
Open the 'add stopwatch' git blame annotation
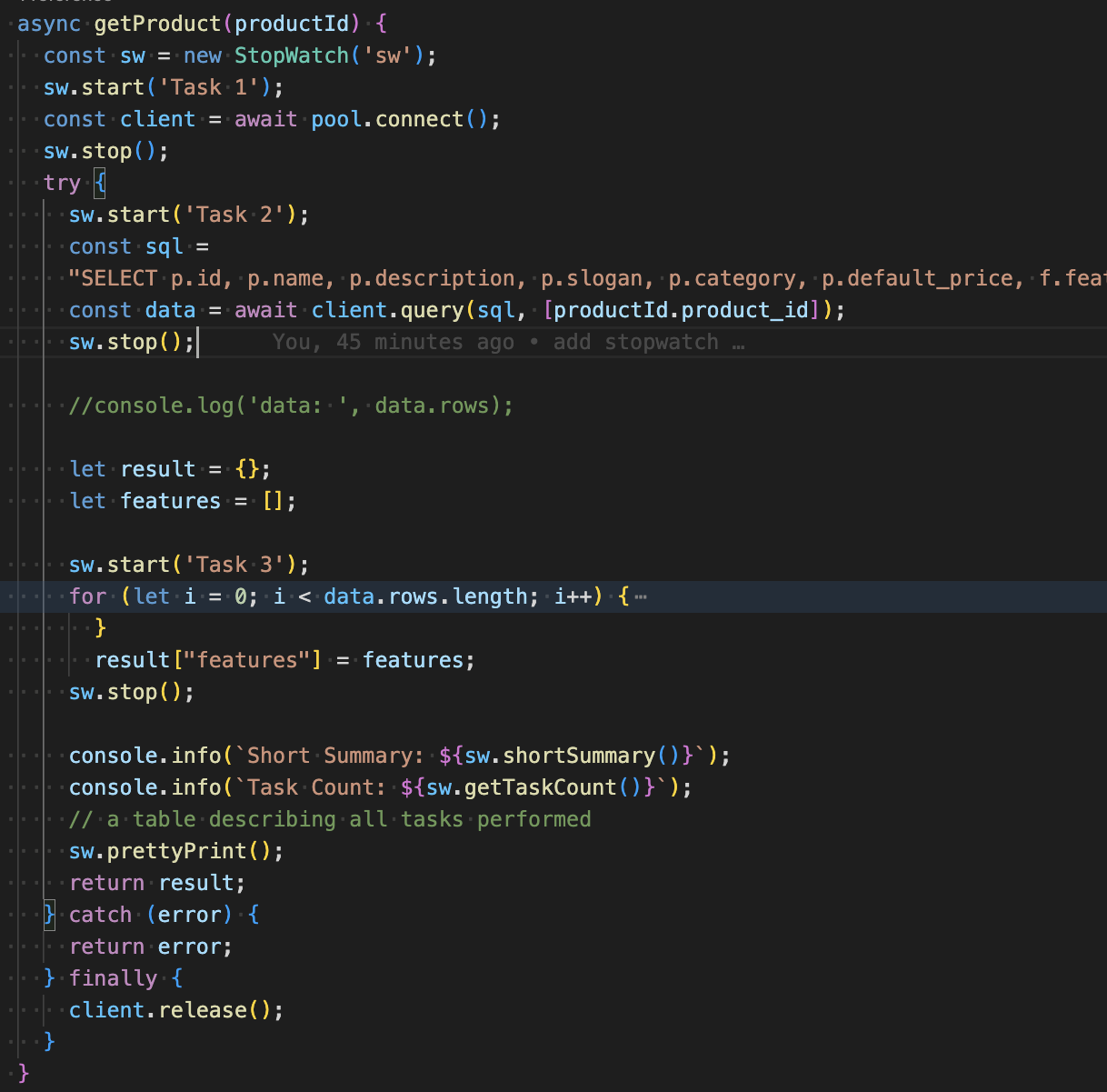[x=509, y=343]
